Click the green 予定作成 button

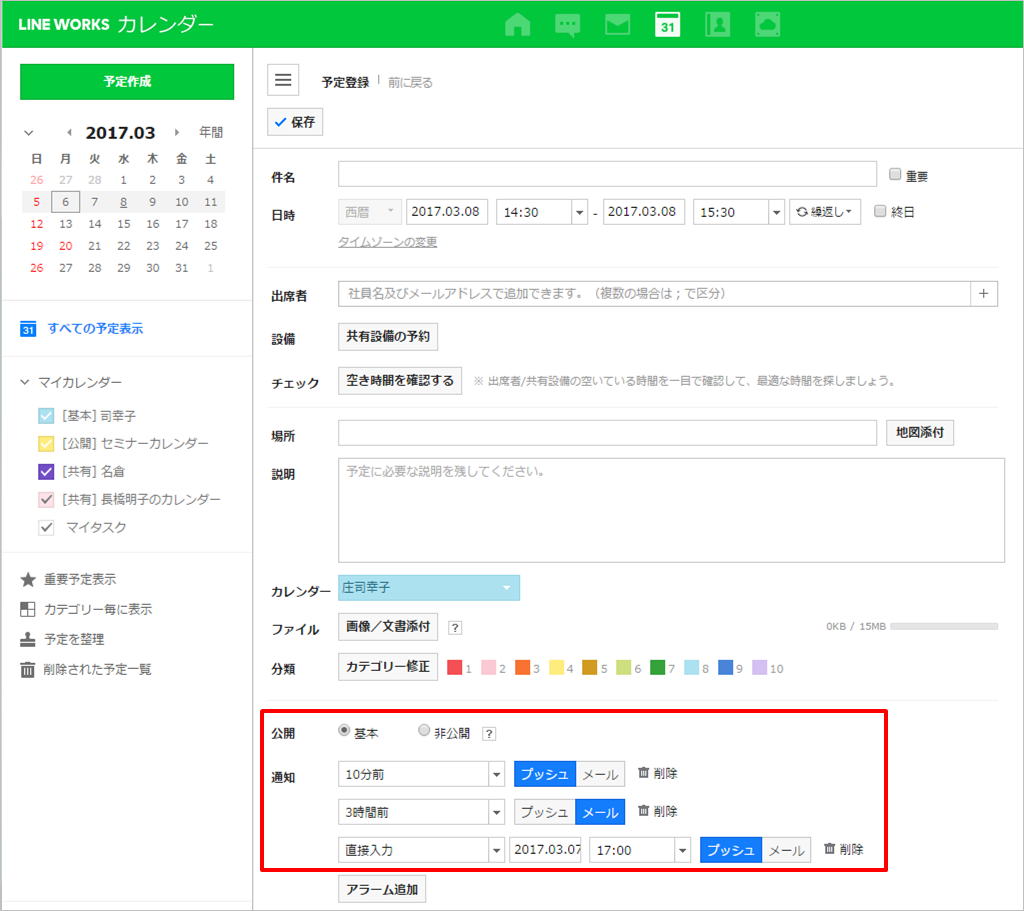(x=127, y=82)
